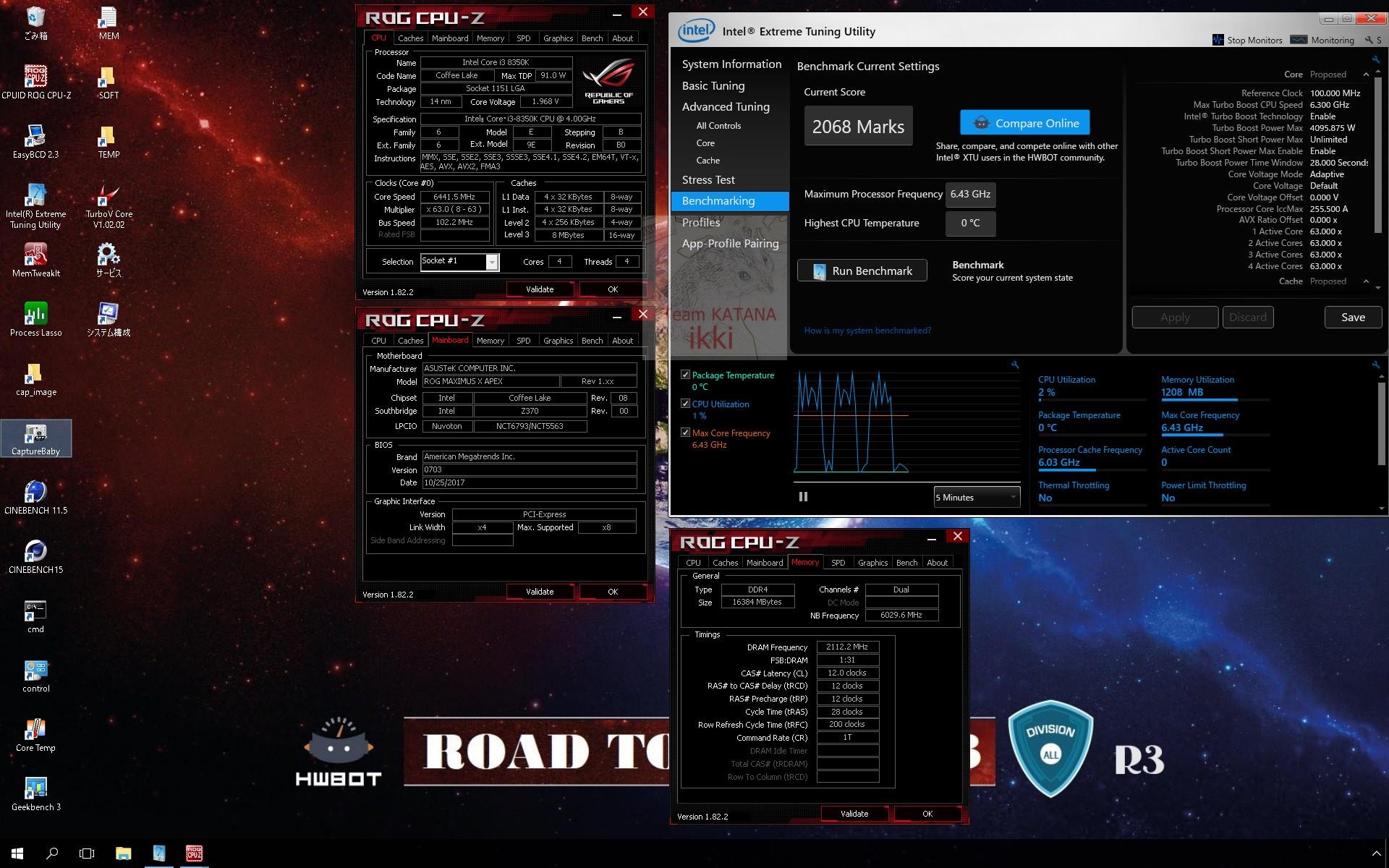Open the CaptureBaby desktop icon
This screenshot has width=1389, height=868.
(x=36, y=438)
